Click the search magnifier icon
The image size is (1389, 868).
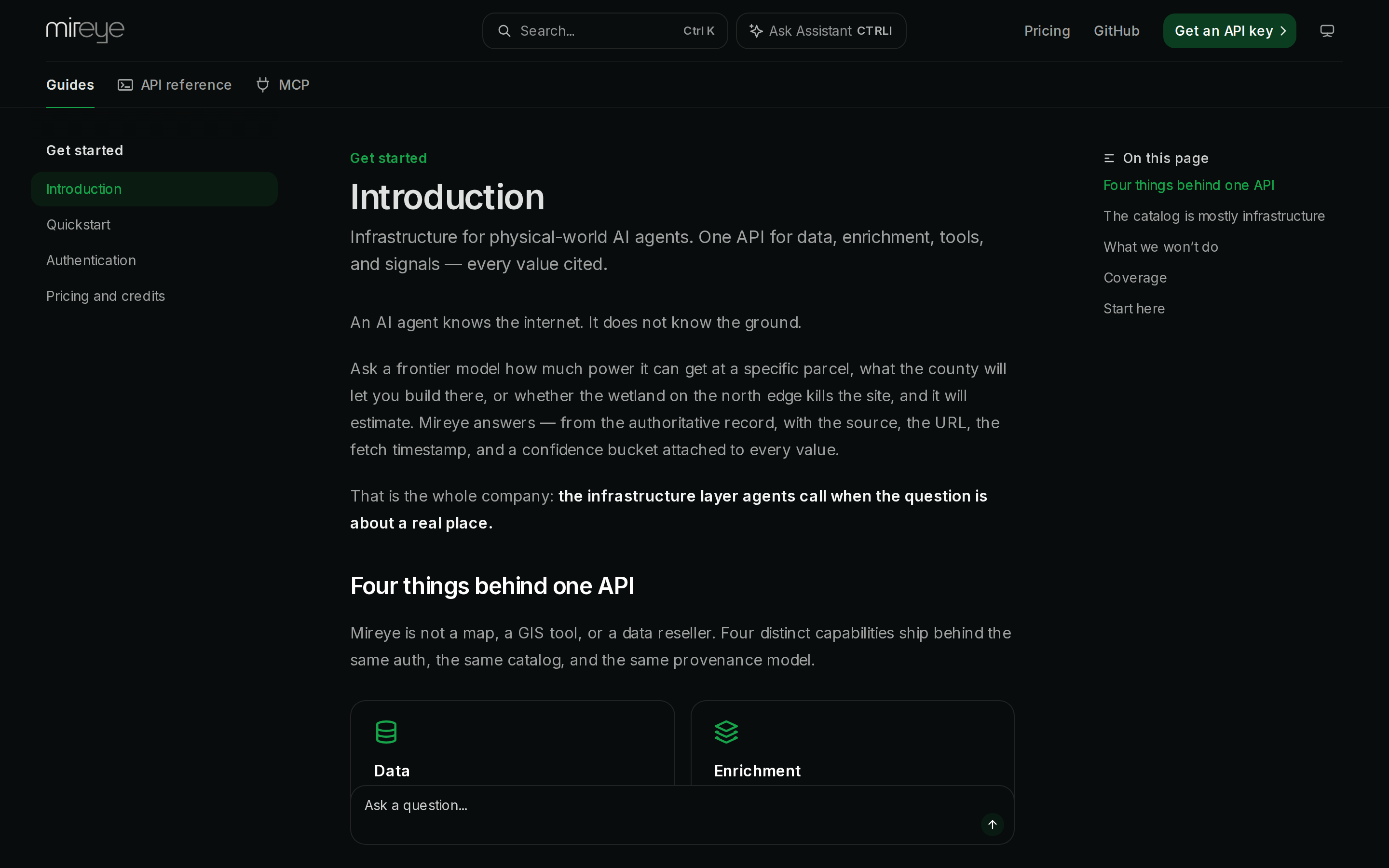tap(504, 31)
